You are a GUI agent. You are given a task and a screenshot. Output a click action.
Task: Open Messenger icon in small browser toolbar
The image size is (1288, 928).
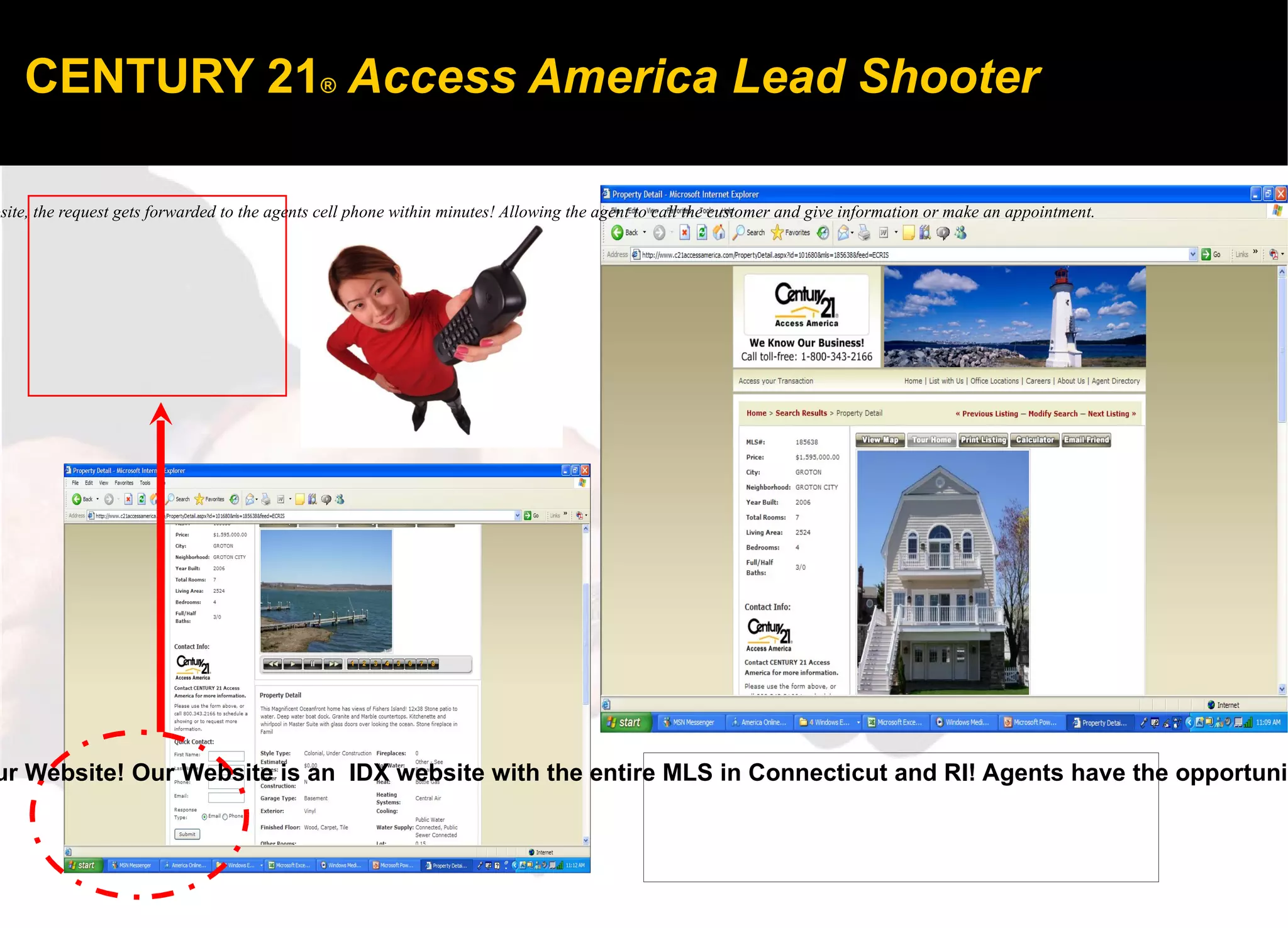[340, 499]
